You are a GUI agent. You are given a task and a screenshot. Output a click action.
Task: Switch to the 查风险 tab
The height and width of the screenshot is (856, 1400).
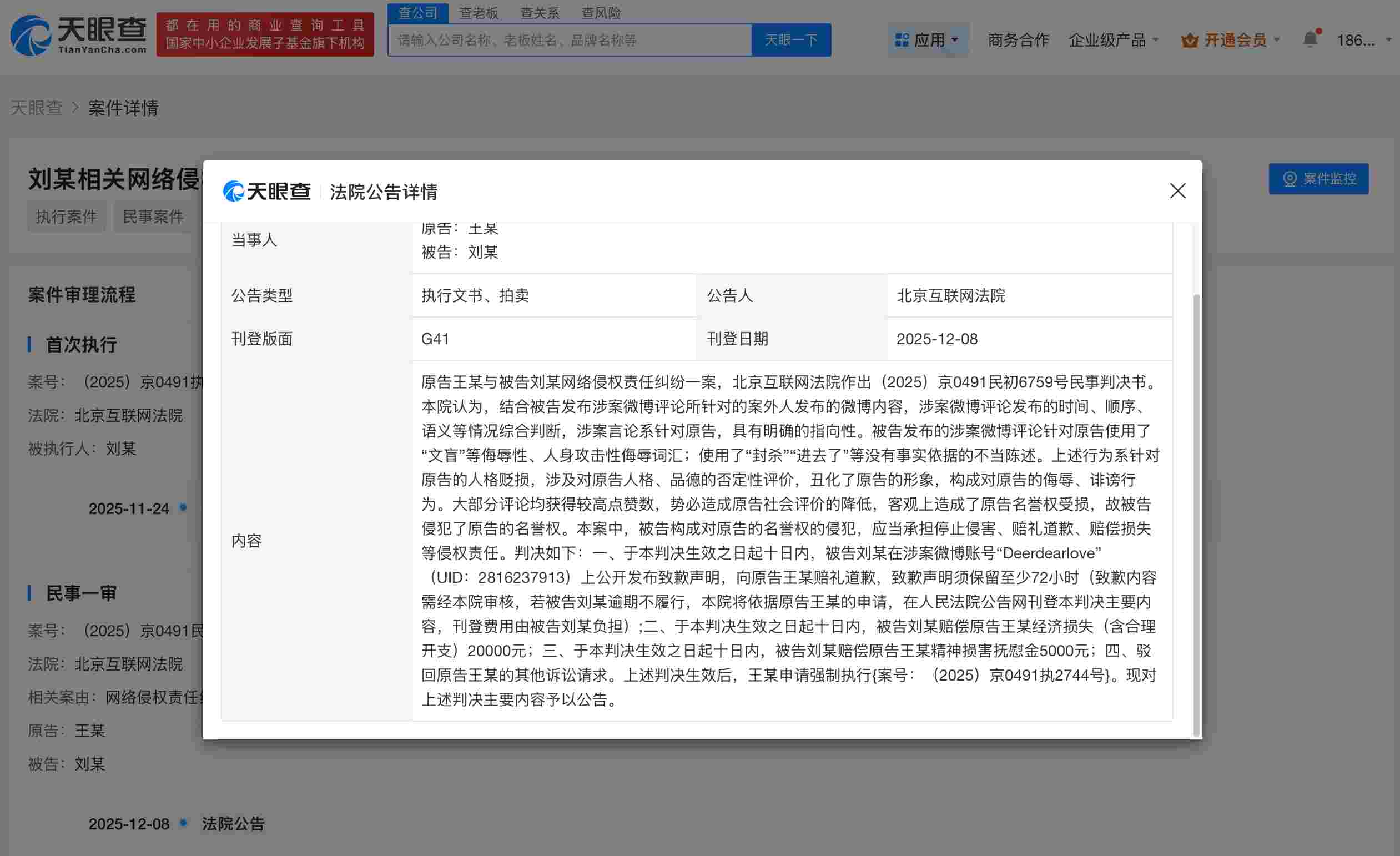click(x=601, y=13)
